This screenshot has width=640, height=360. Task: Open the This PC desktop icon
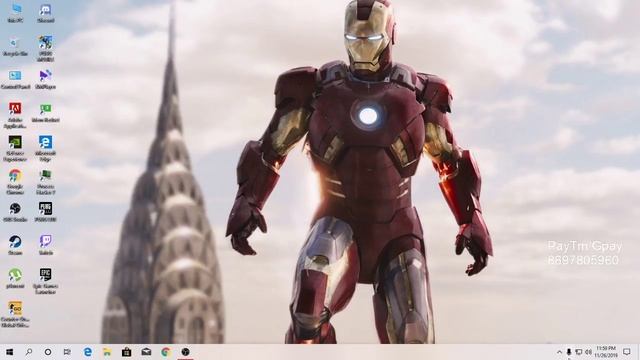tap(16, 13)
